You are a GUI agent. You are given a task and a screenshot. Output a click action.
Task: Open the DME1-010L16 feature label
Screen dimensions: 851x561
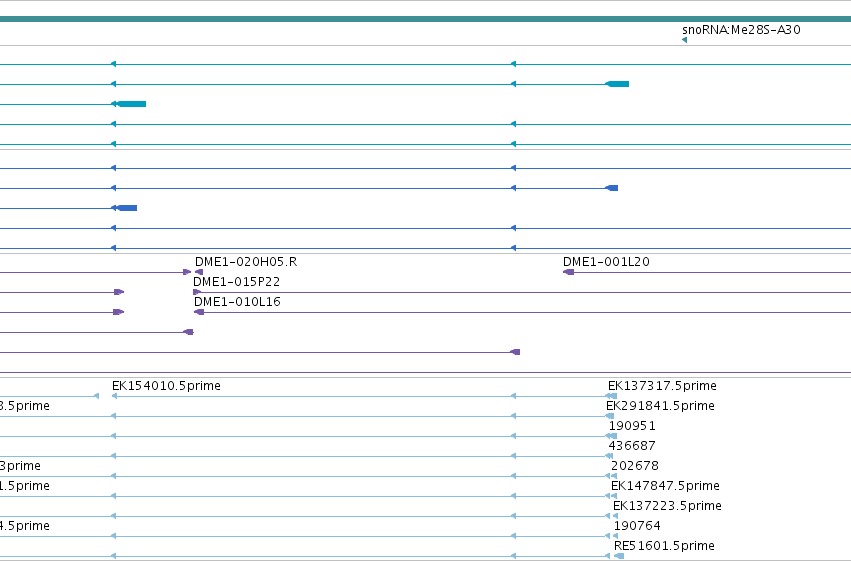237,302
